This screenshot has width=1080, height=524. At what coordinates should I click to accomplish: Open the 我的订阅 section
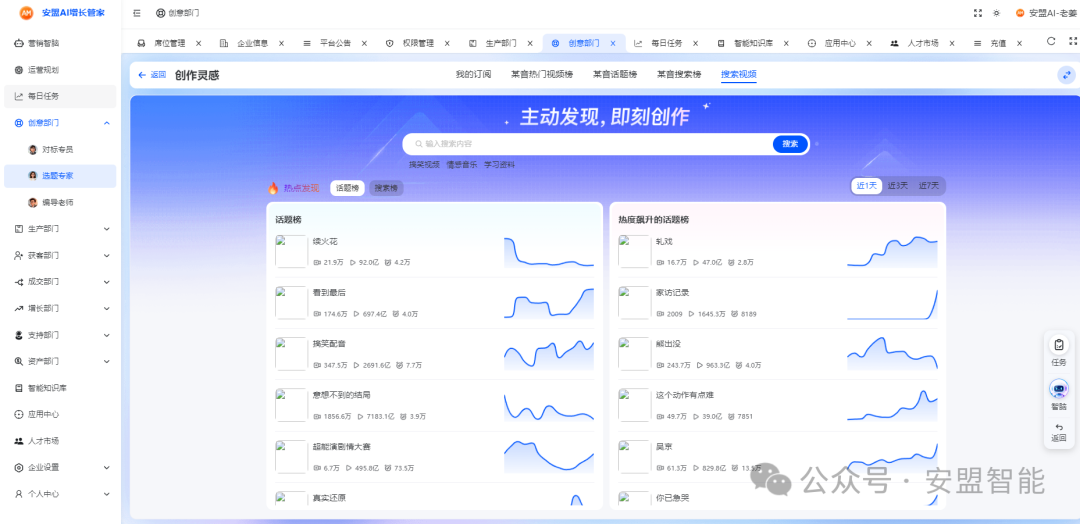pos(473,74)
